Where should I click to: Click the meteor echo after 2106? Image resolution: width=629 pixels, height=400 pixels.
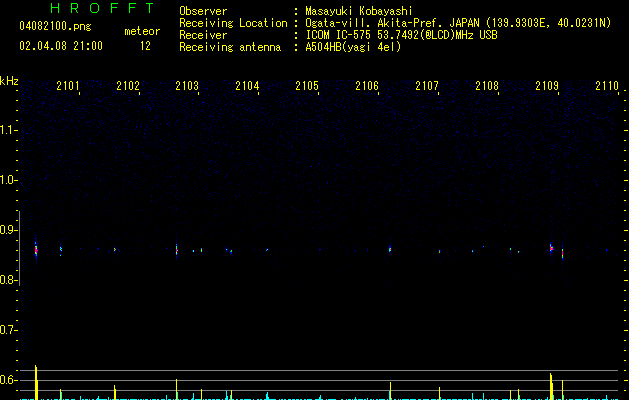pos(390,250)
